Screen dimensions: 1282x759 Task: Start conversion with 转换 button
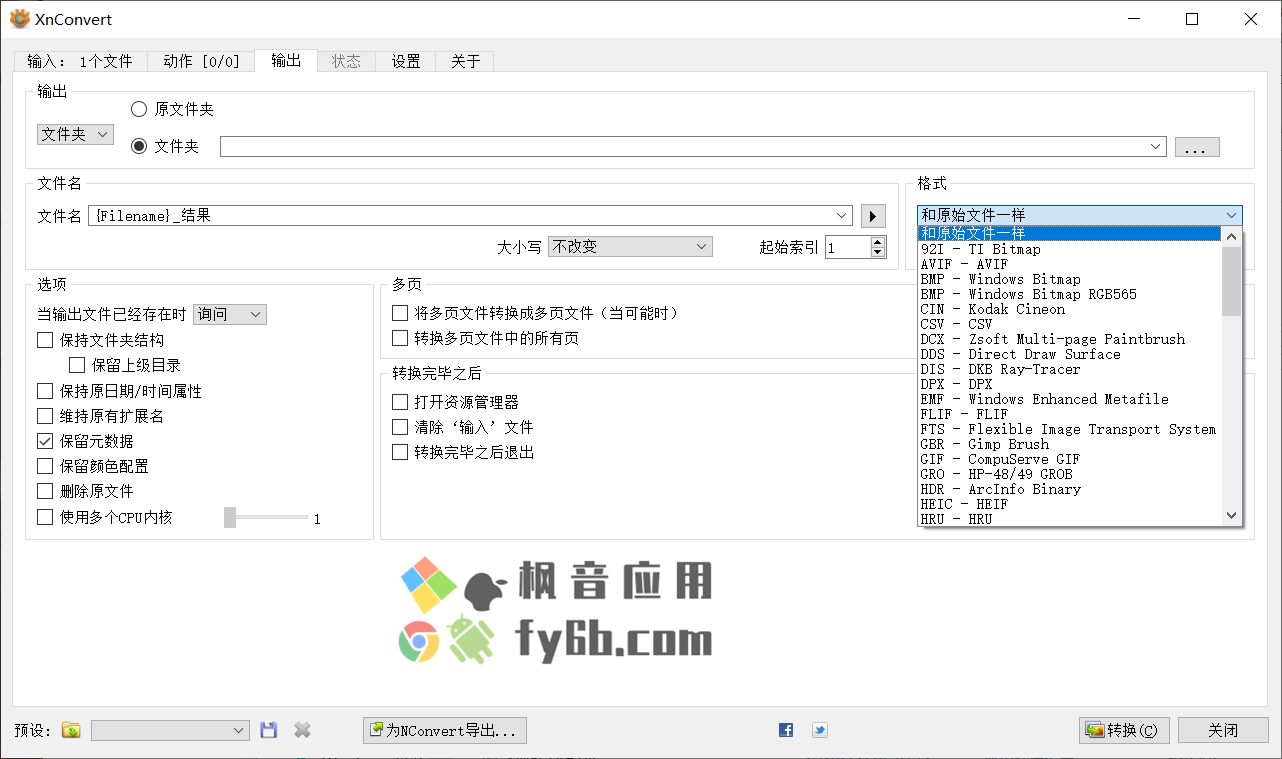click(1124, 730)
